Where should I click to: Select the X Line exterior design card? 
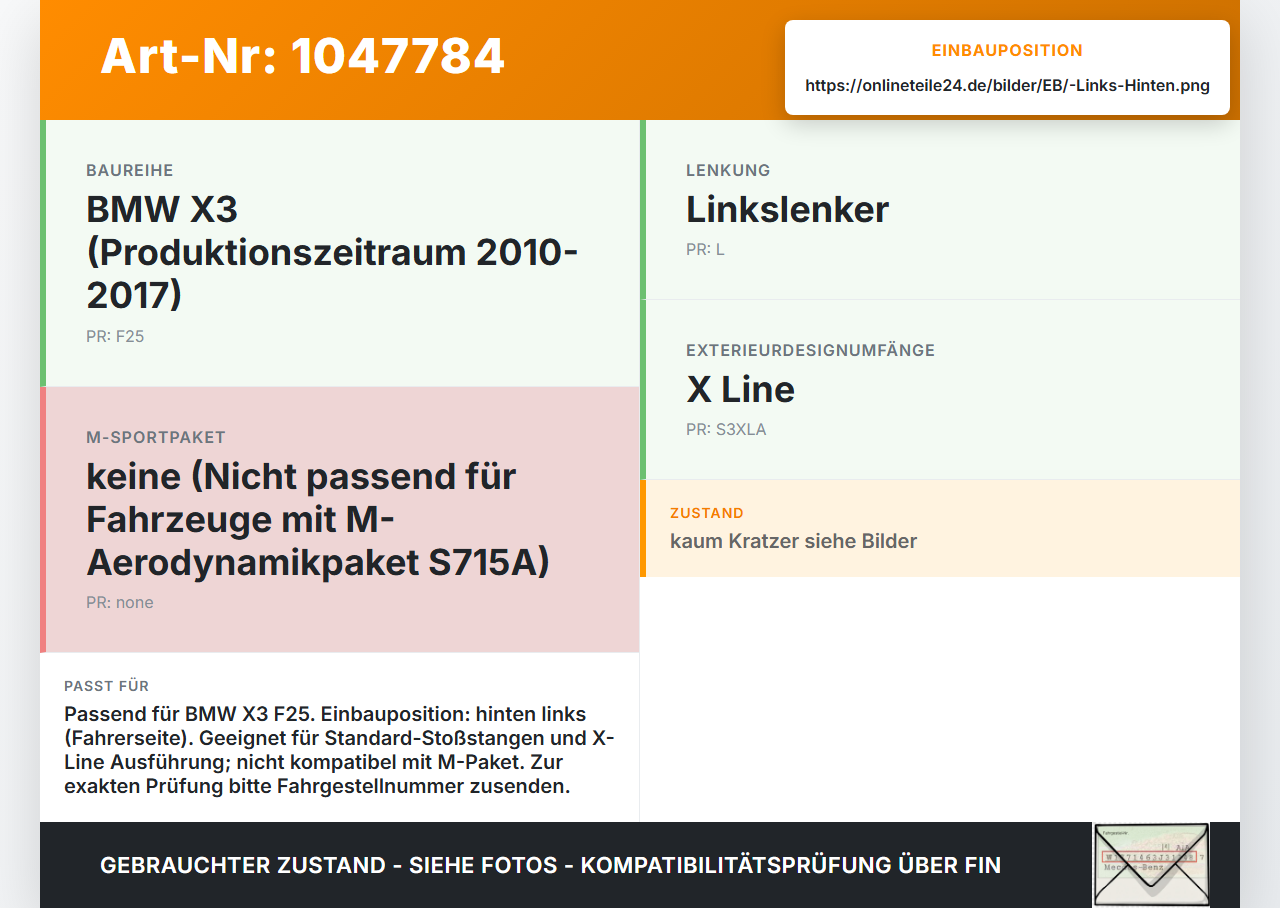coord(940,390)
